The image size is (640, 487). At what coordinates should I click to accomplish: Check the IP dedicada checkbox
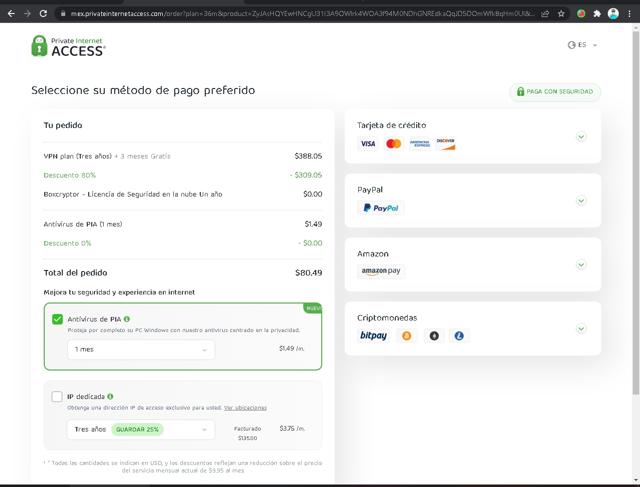pyautogui.click(x=57, y=396)
